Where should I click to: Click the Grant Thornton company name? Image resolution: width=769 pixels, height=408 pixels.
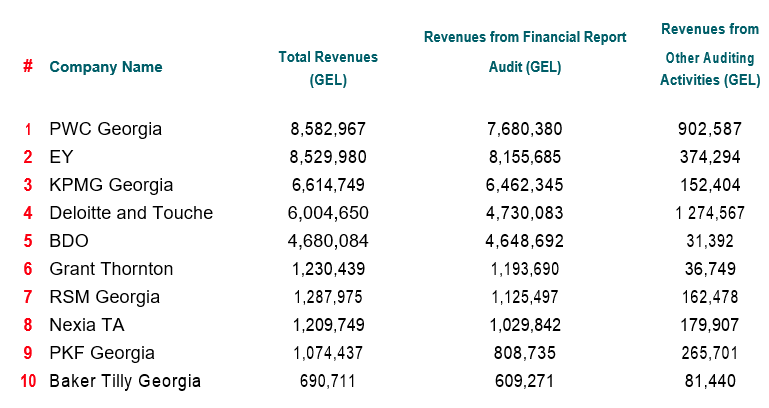click(x=111, y=269)
